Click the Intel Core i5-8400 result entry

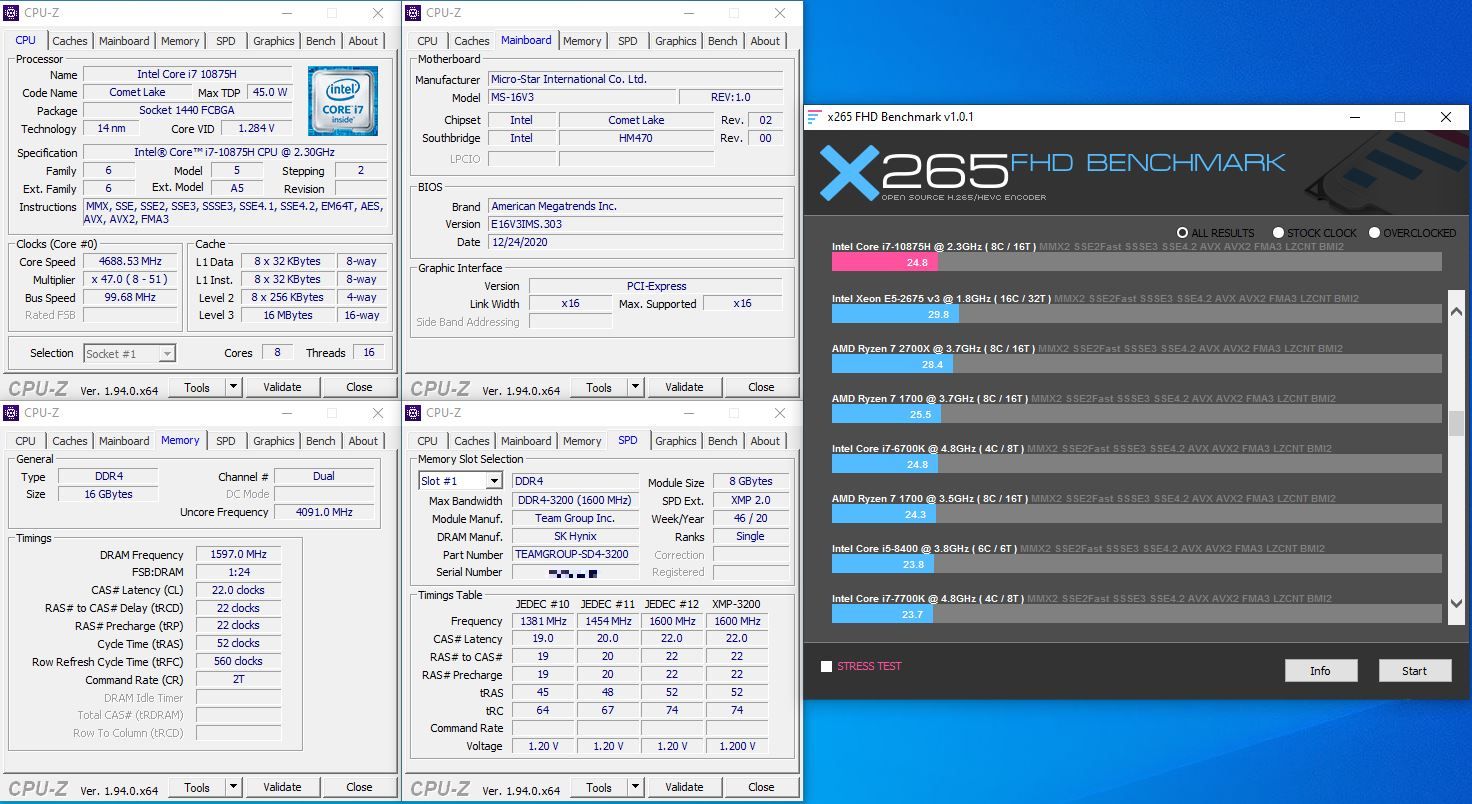(1136, 557)
